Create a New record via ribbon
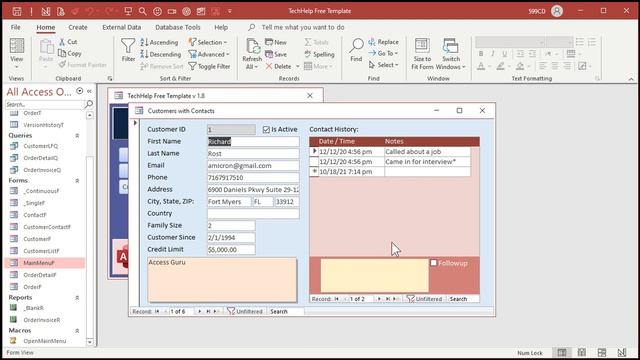The height and width of the screenshot is (360, 640). pyautogui.click(x=276, y=42)
